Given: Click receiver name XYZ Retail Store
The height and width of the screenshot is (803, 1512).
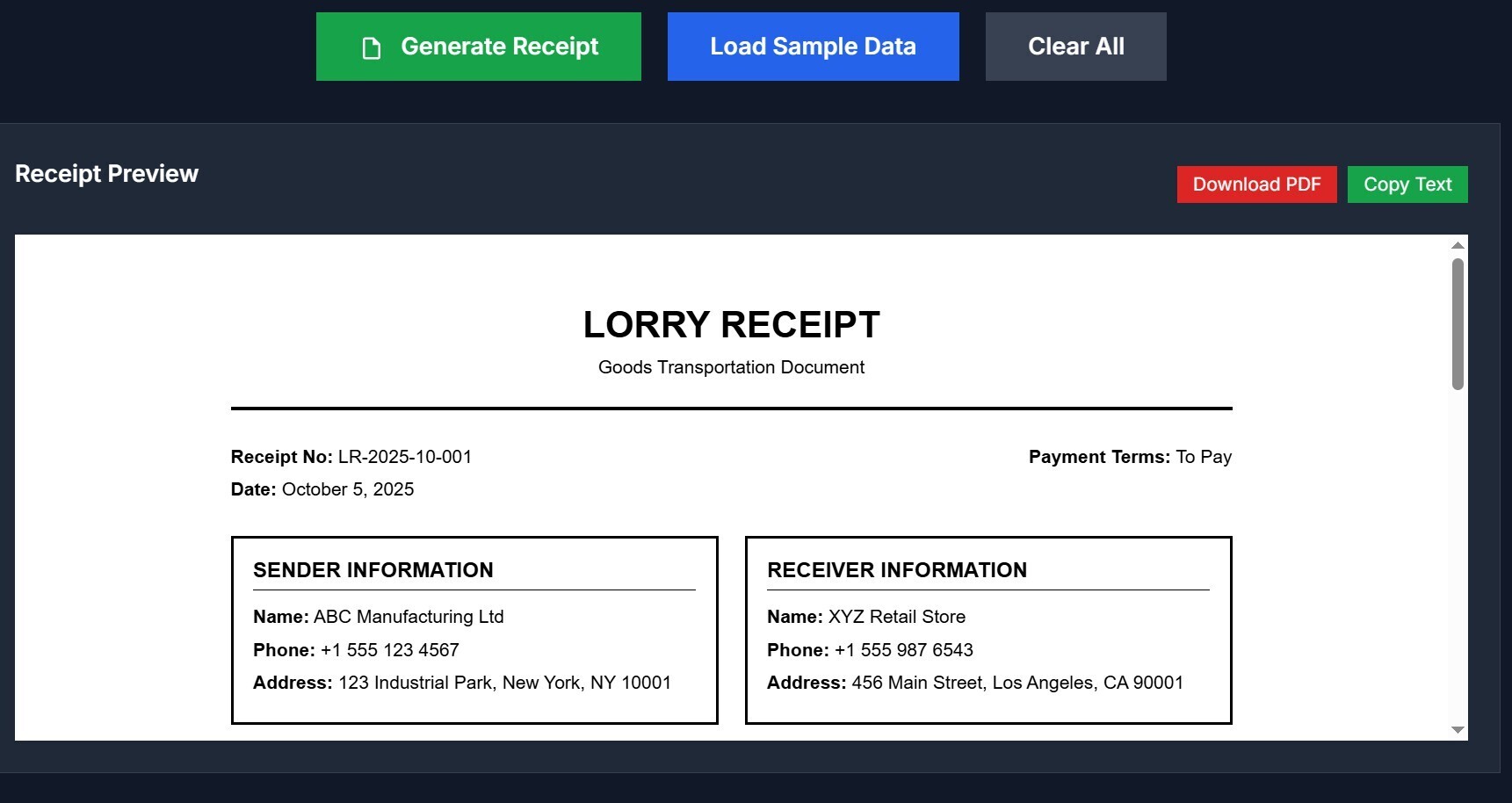Looking at the screenshot, I should coord(896,617).
